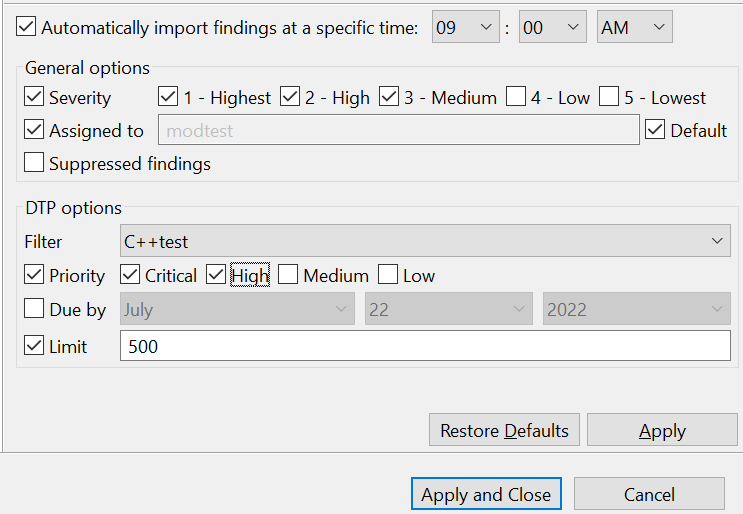Uncheck the Critical priority checkbox

(x=130, y=274)
